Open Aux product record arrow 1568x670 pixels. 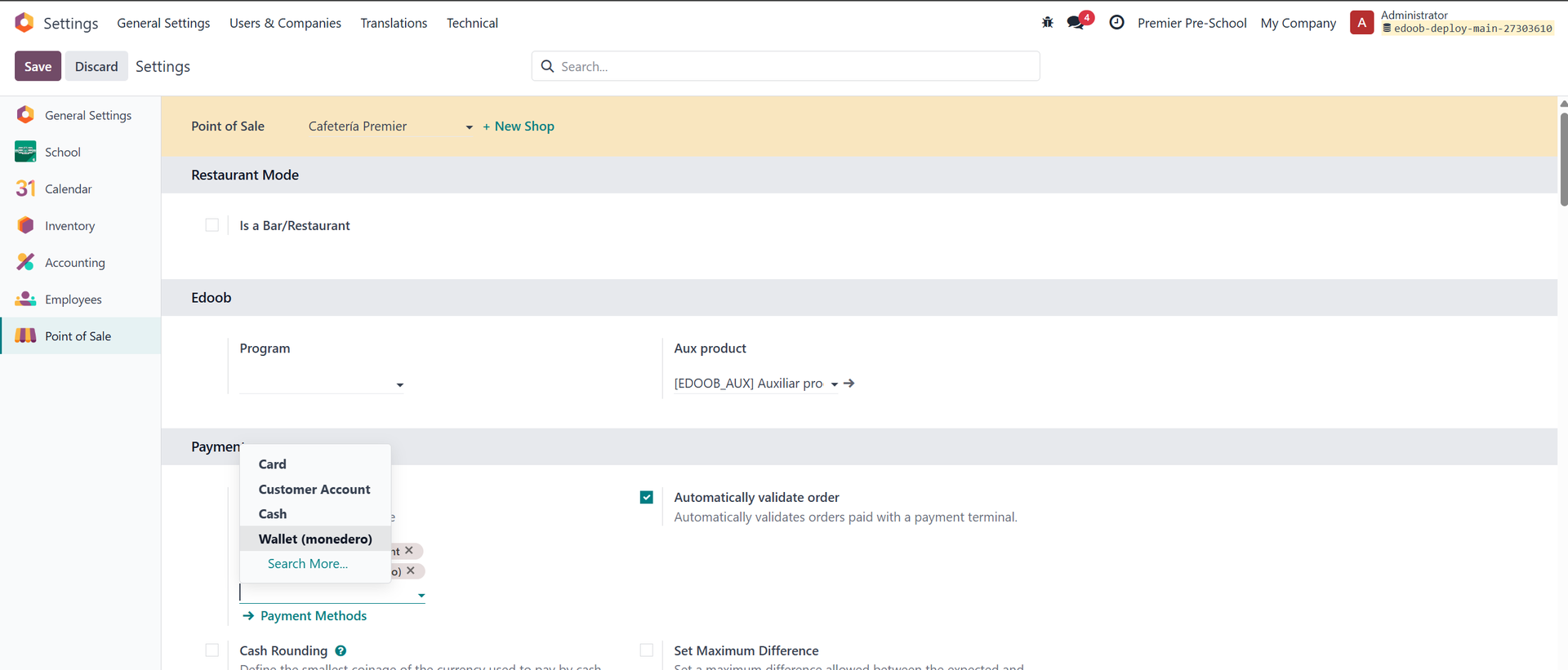coord(849,384)
